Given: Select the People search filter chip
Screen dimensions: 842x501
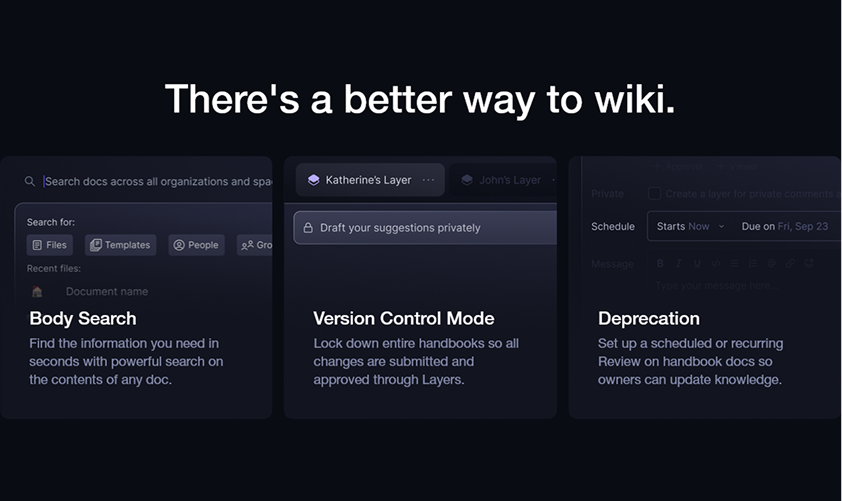Looking at the screenshot, I should [197, 245].
